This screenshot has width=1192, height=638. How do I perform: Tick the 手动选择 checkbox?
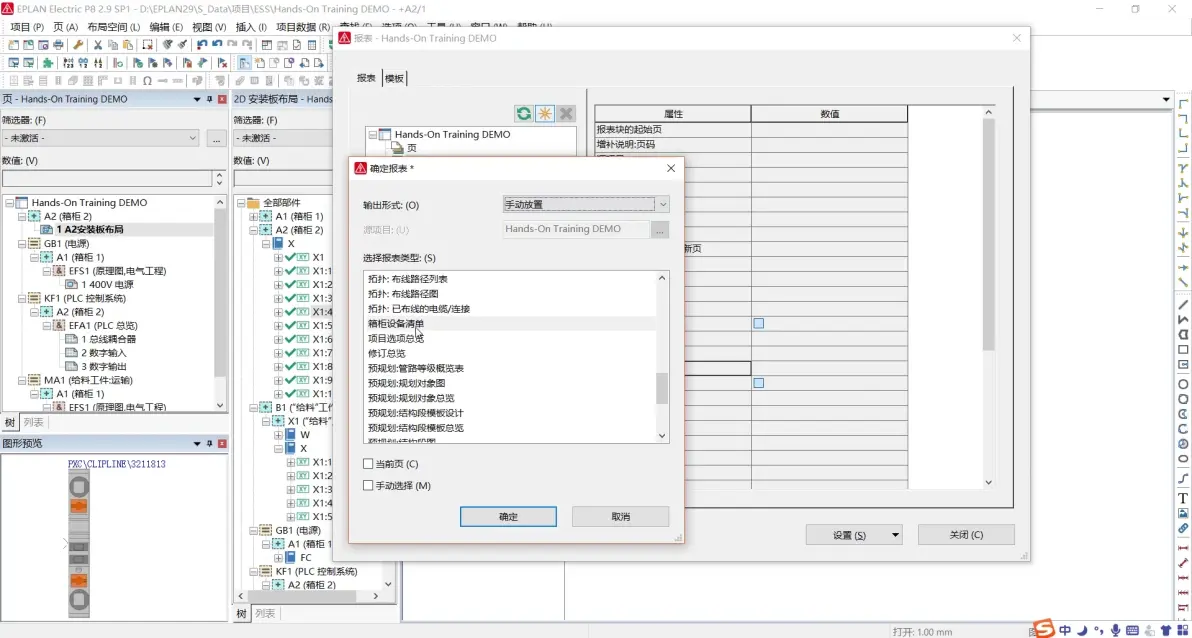click(x=368, y=486)
